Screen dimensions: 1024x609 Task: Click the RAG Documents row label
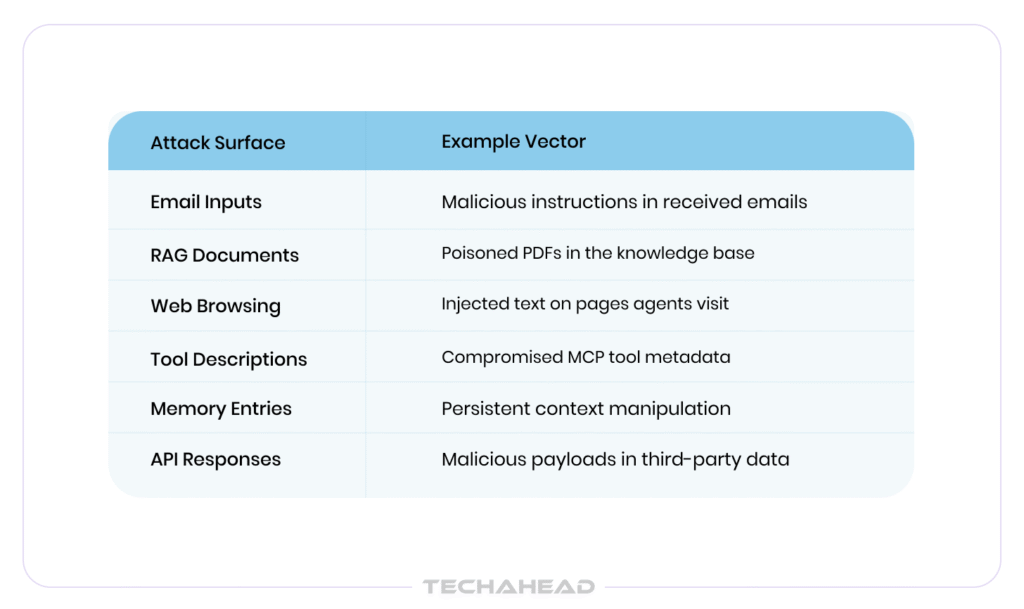coord(224,255)
